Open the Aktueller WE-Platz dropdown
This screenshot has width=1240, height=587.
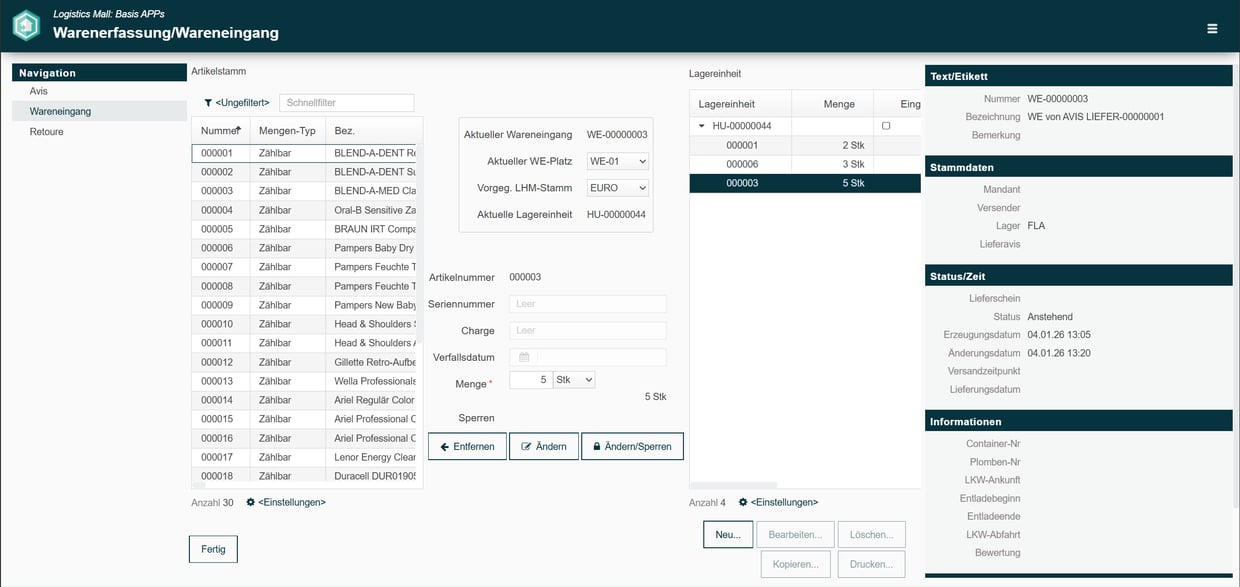618,161
